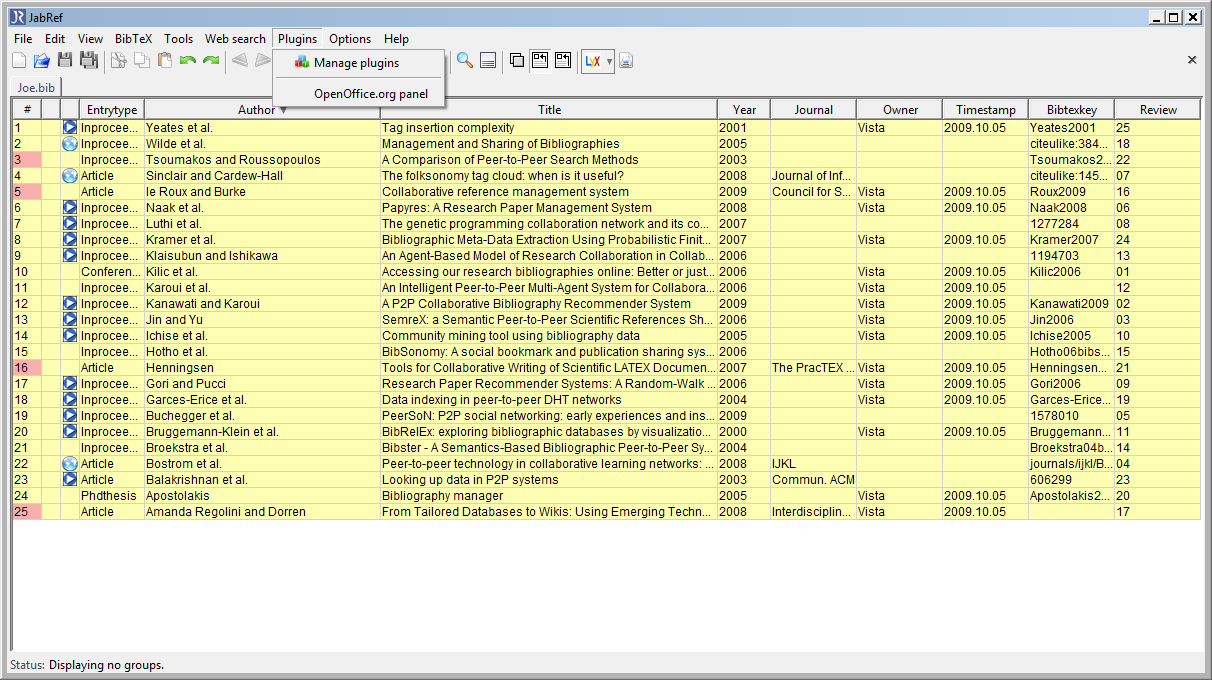Open globe icon in Bostrom et al. row
Screen dimensions: 1212x680
point(70,464)
